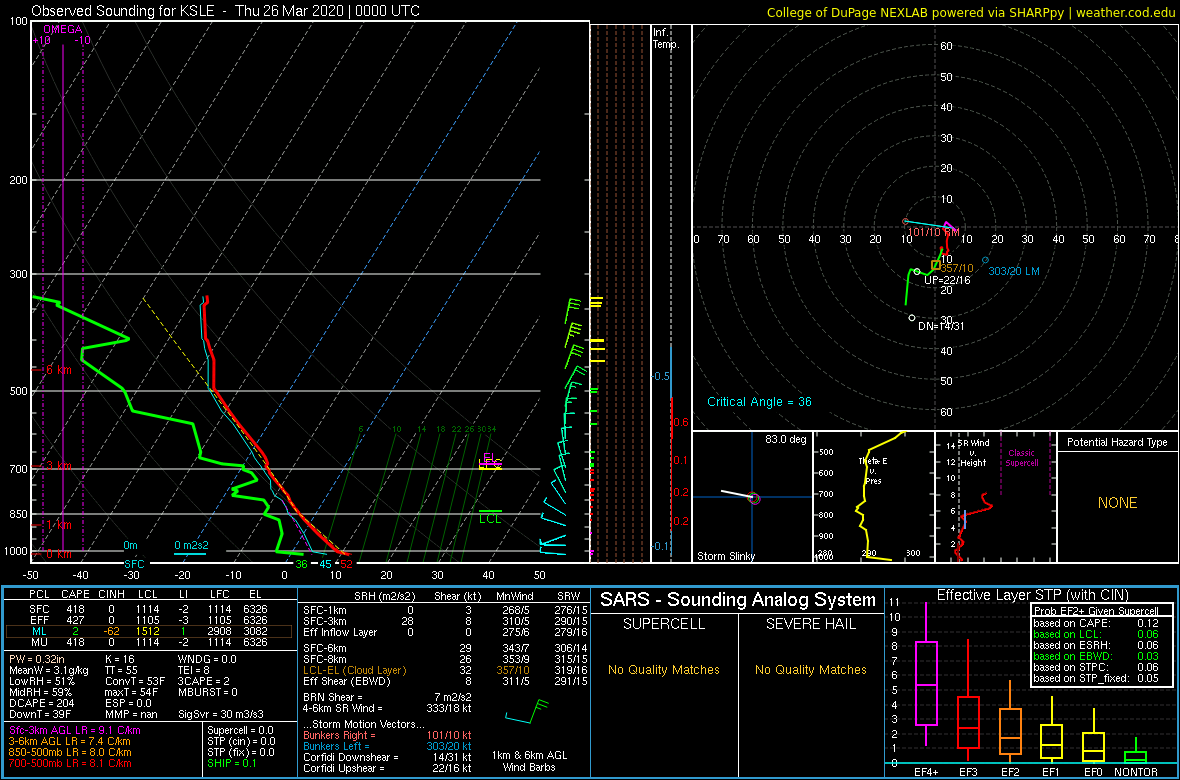This screenshot has width=1180, height=780.
Task: Select the '3 km' height marker
Action: 52,466
